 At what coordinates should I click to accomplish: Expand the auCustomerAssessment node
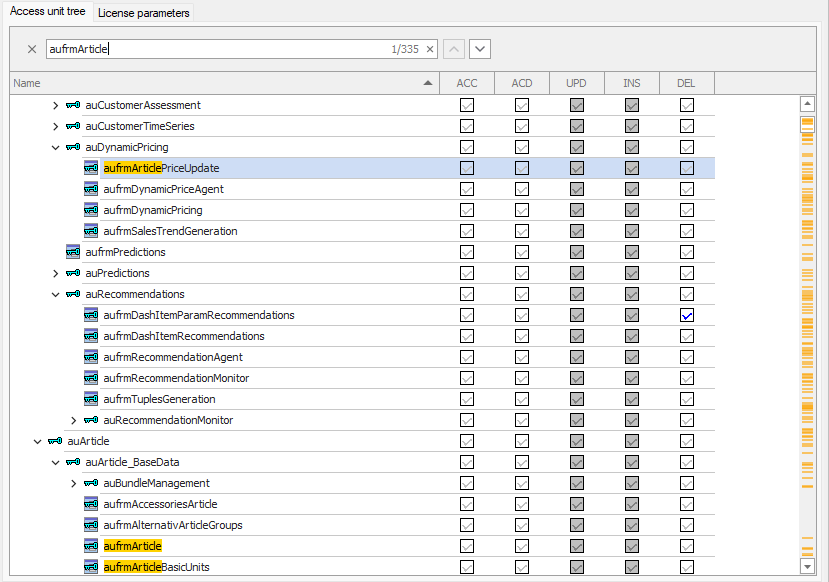[x=55, y=105]
